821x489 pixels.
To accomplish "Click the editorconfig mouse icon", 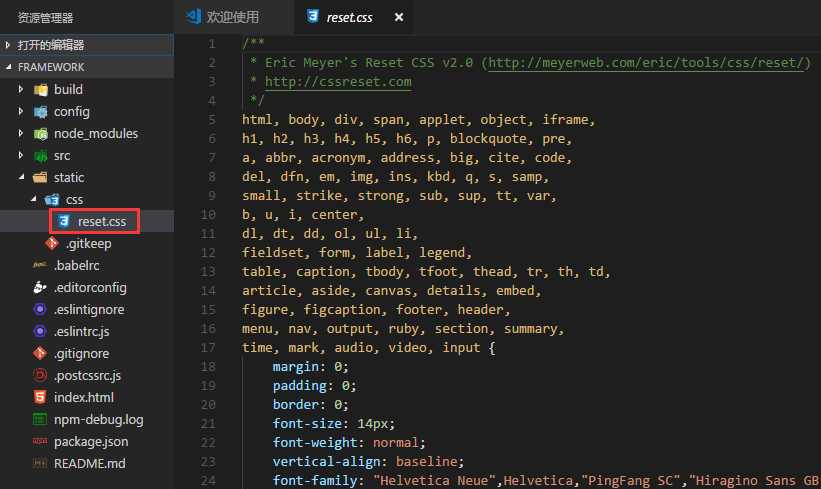I will click(40, 287).
